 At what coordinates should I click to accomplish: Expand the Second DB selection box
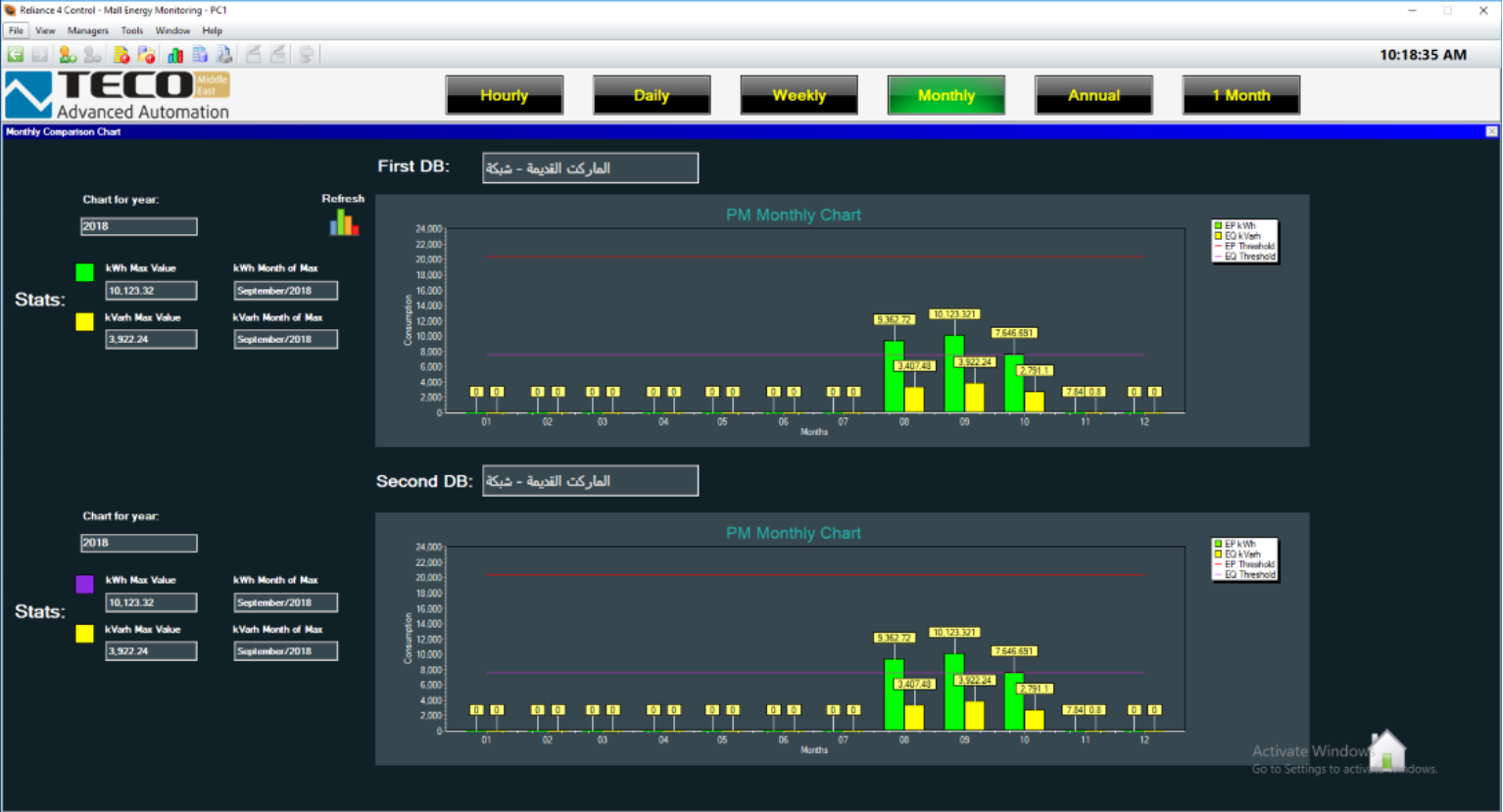point(590,481)
